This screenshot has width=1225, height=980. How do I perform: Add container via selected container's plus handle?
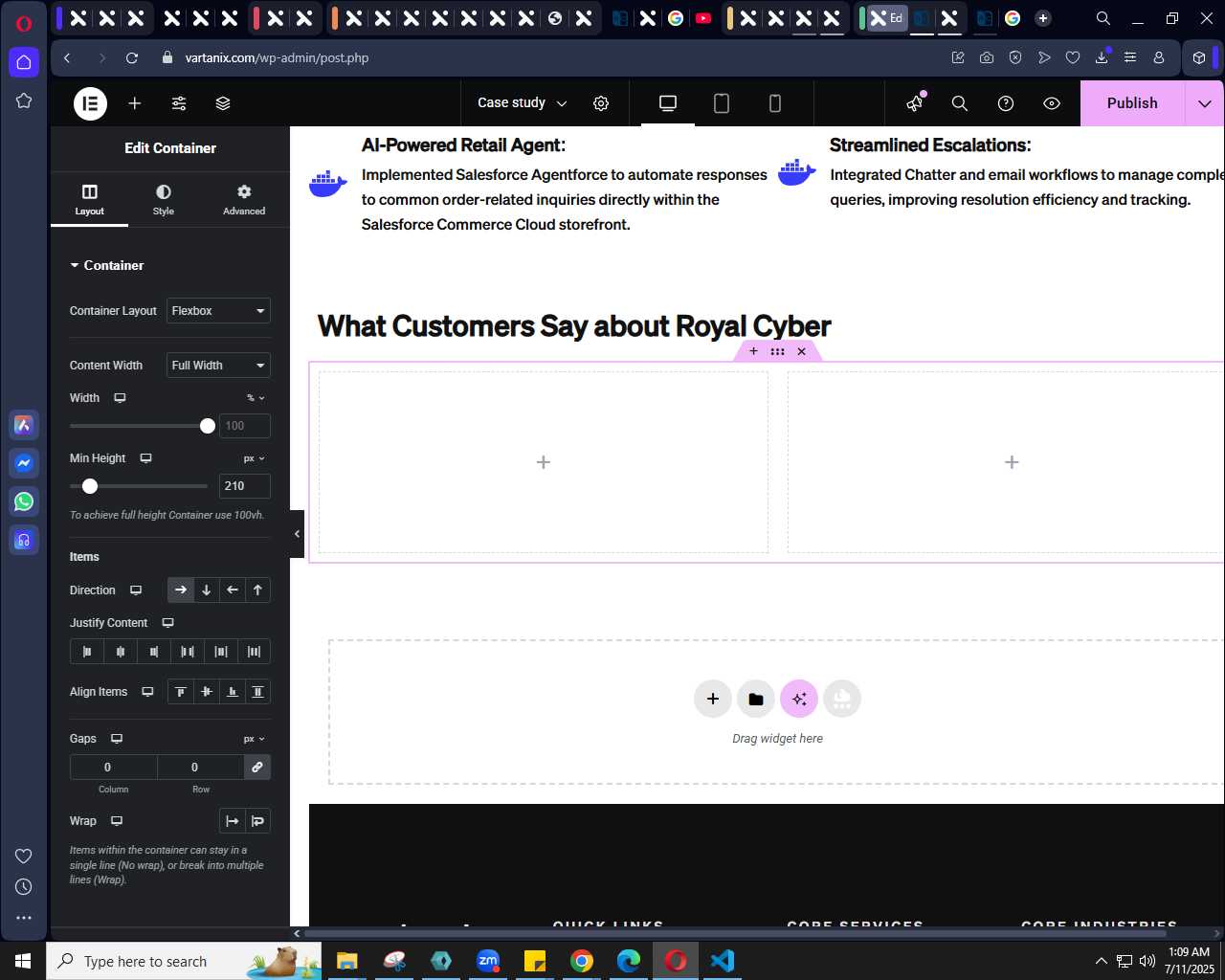[753, 351]
